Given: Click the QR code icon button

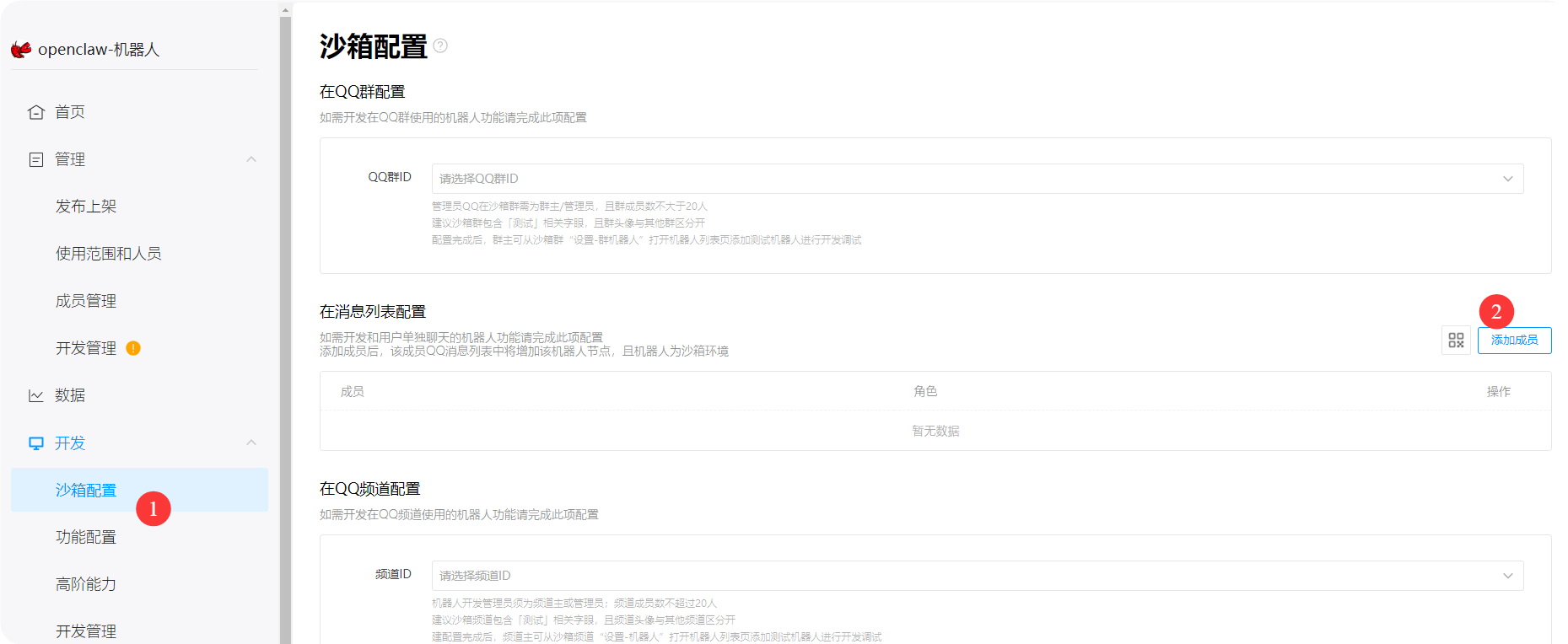Looking at the screenshot, I should (1456, 341).
